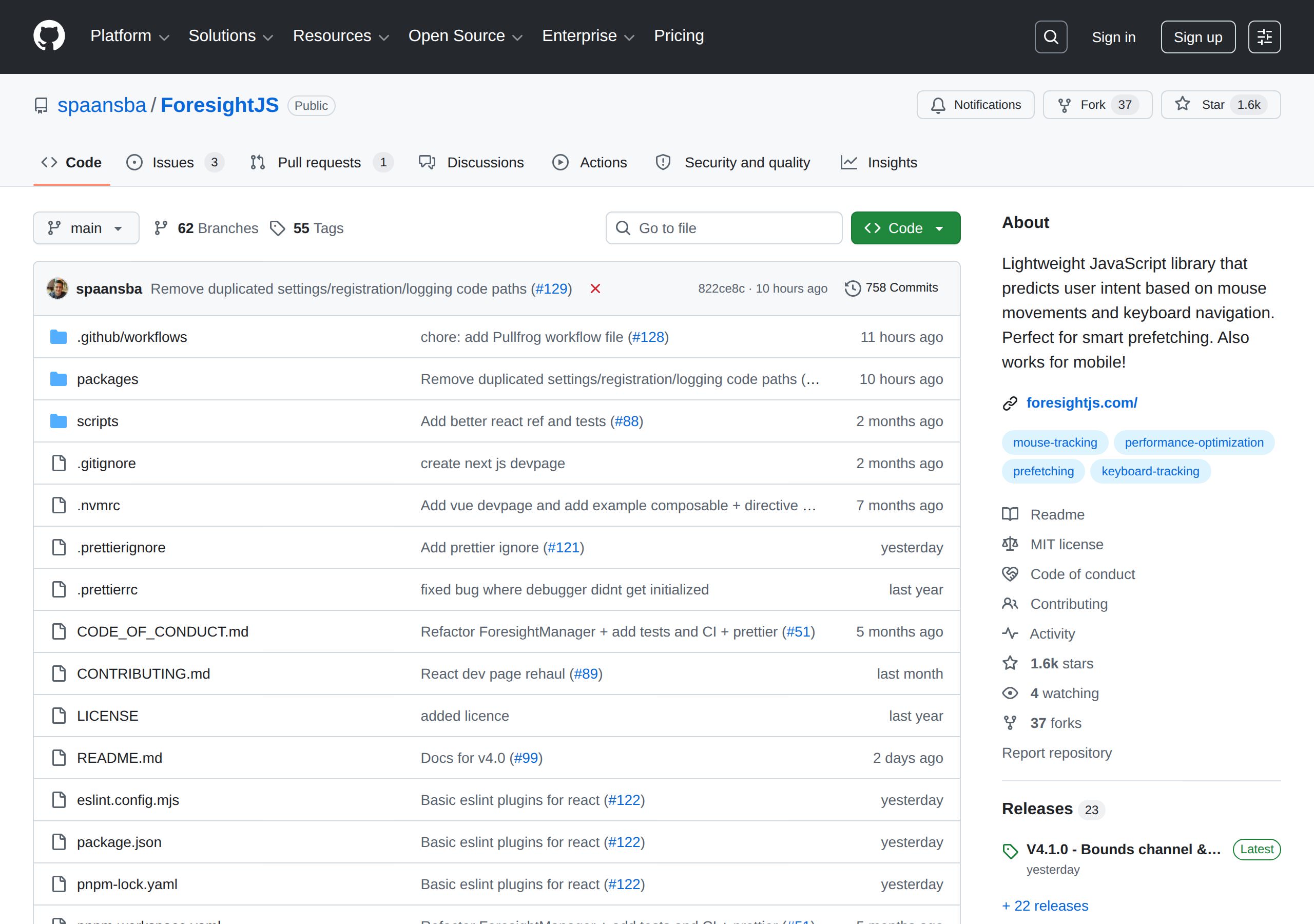
Task: Expand the Open Source menu
Action: (x=466, y=36)
